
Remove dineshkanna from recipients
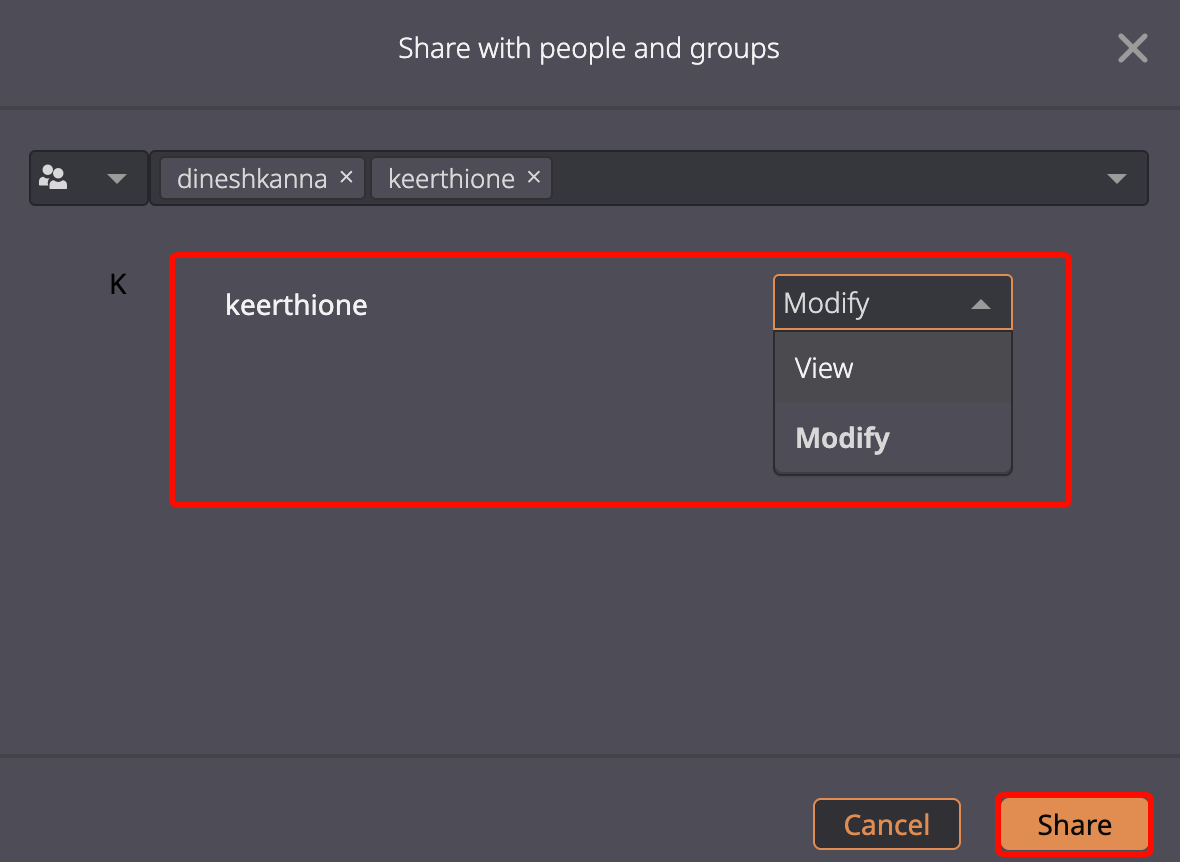click(346, 177)
